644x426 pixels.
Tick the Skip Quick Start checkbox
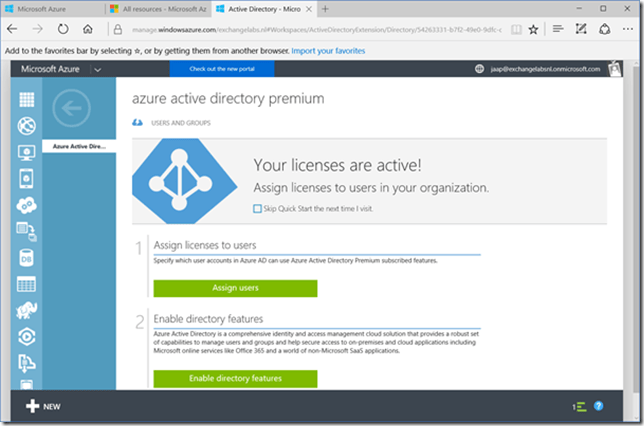(x=257, y=209)
